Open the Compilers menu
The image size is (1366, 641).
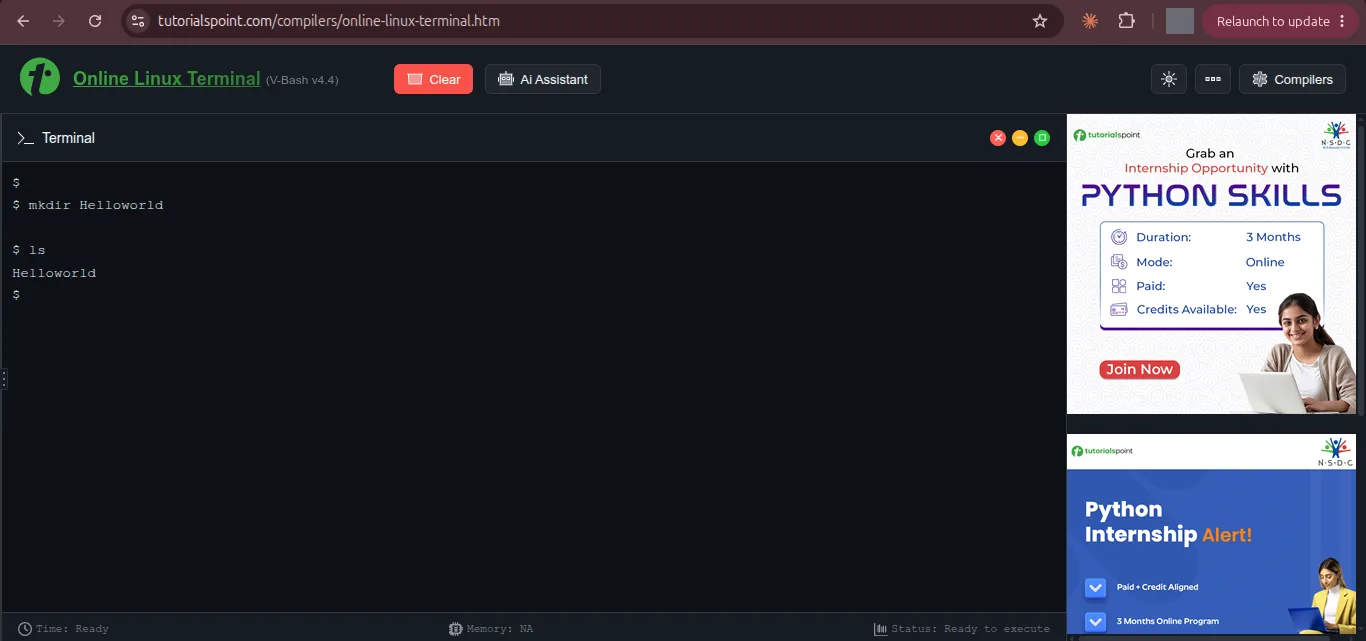pos(1292,79)
